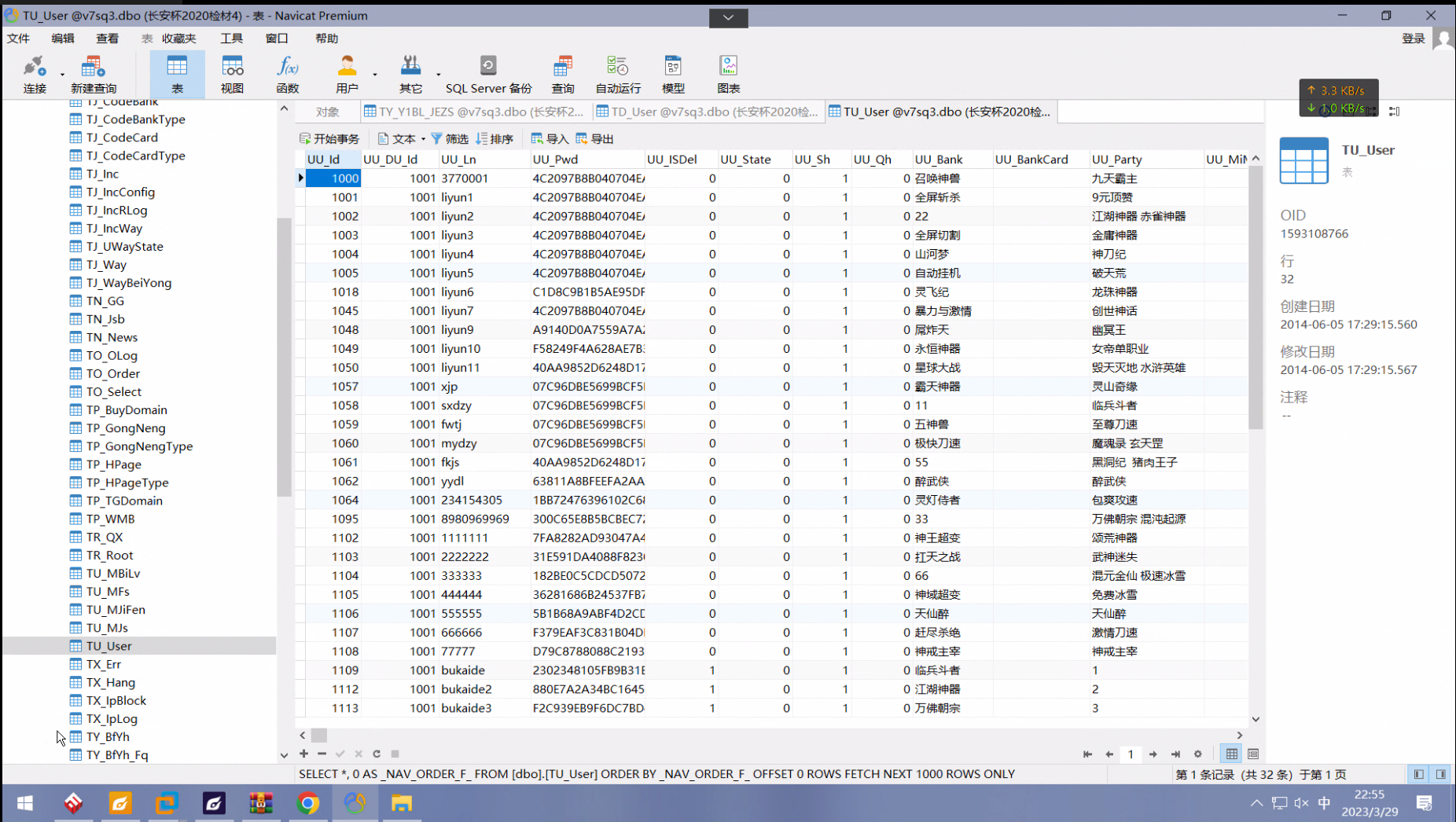Image resolution: width=1456 pixels, height=822 pixels.
Task: Click the 筛选 filter button
Action: (450, 139)
